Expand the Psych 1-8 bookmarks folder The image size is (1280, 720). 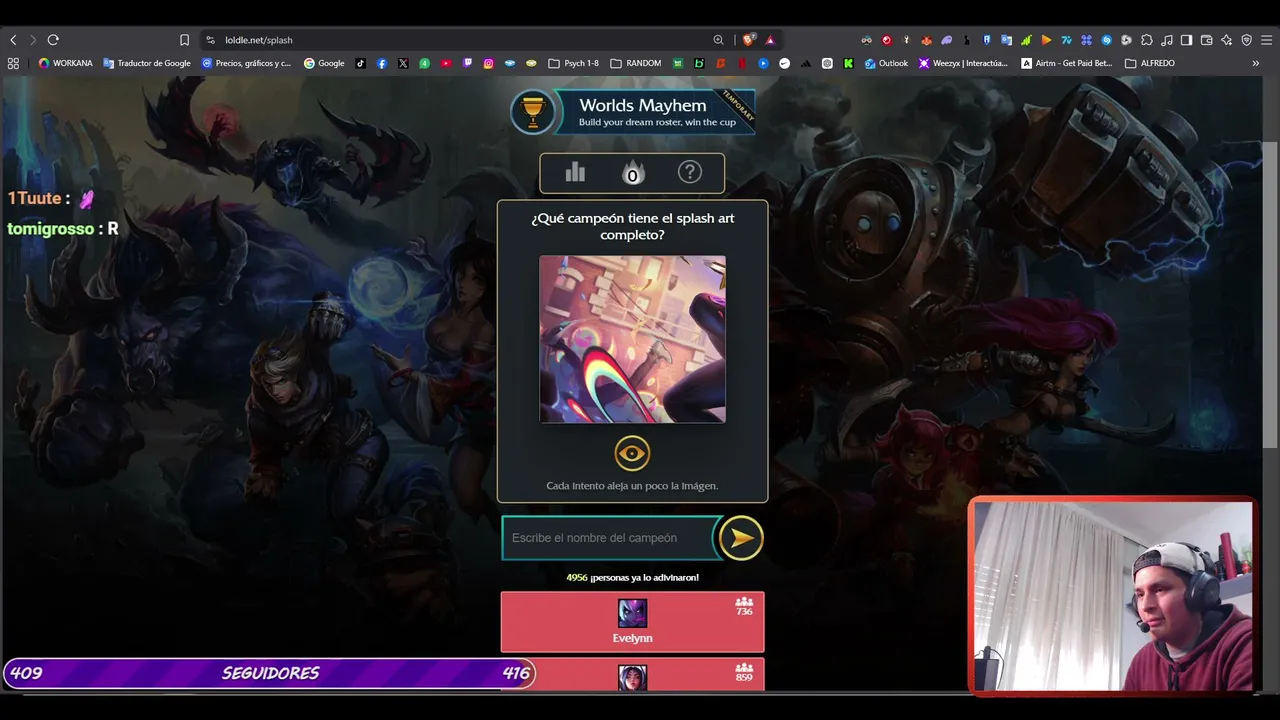[x=574, y=63]
